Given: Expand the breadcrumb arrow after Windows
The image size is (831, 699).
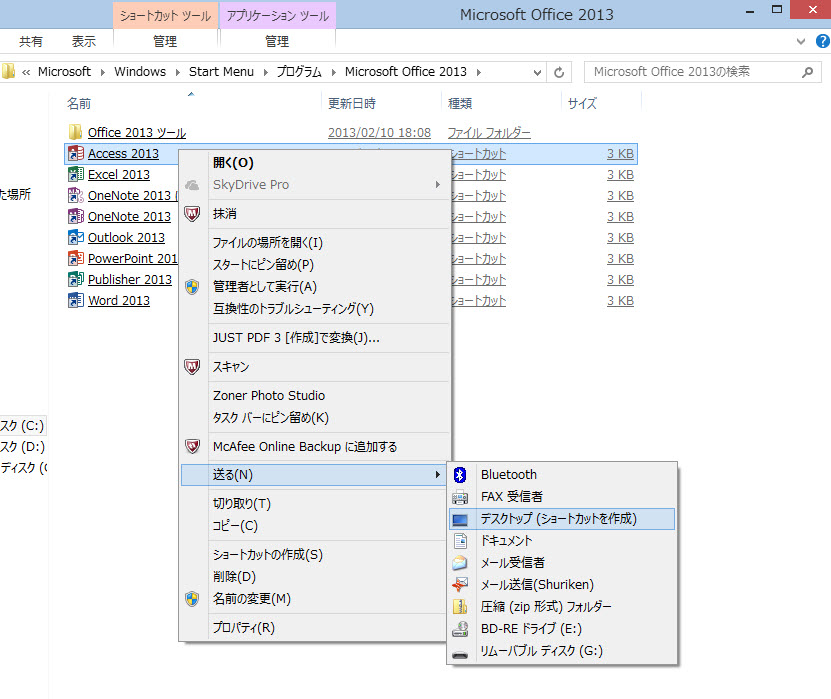Looking at the screenshot, I should (178, 72).
